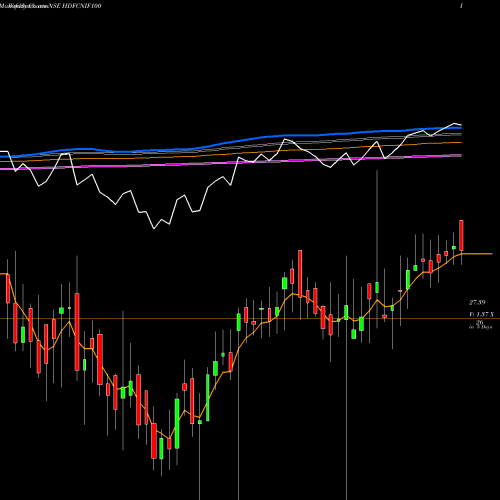Click the magenta moving average line
The width and height of the screenshot is (500, 500).
tap(231, 162)
